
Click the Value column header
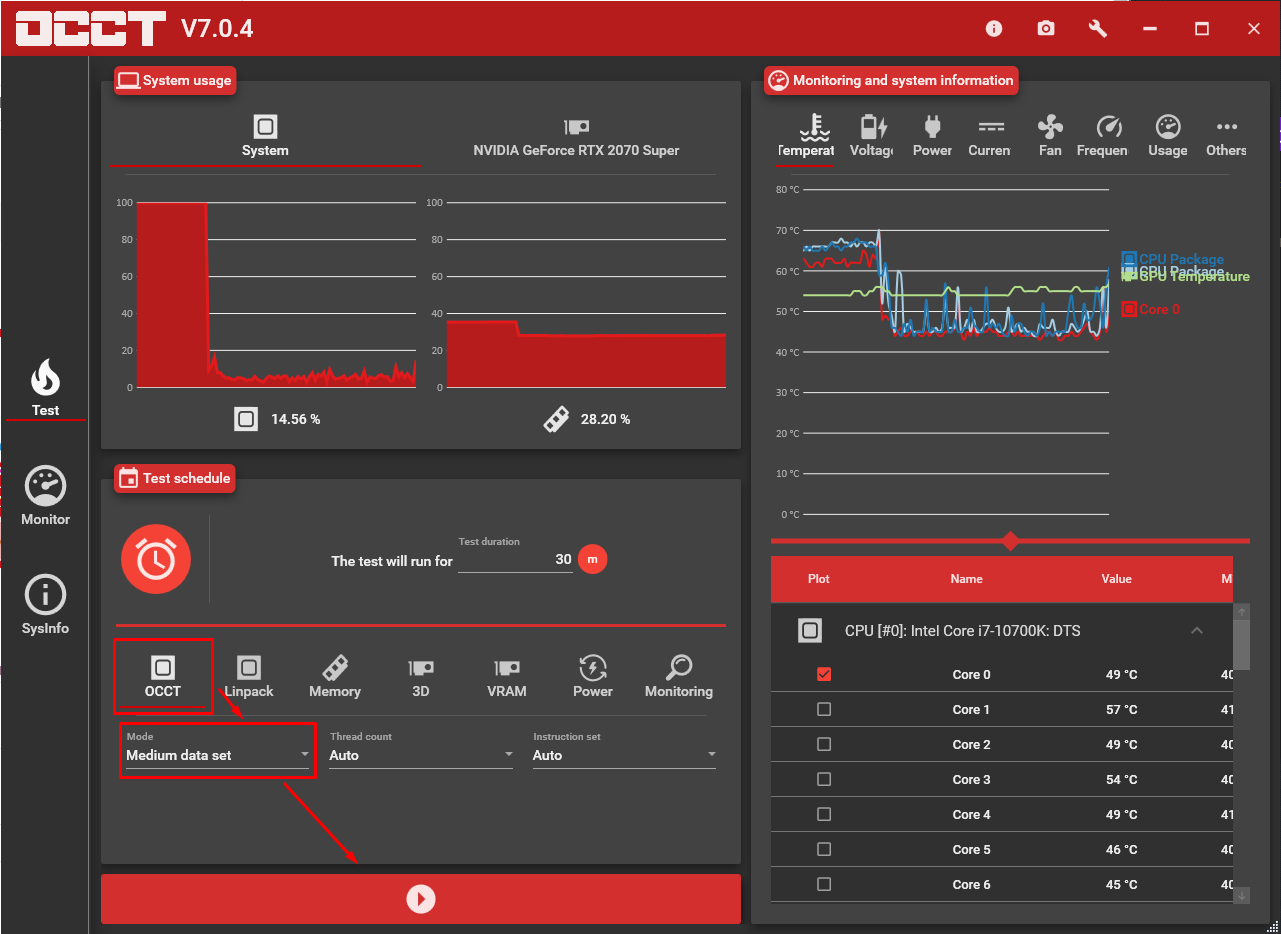[1117, 579]
